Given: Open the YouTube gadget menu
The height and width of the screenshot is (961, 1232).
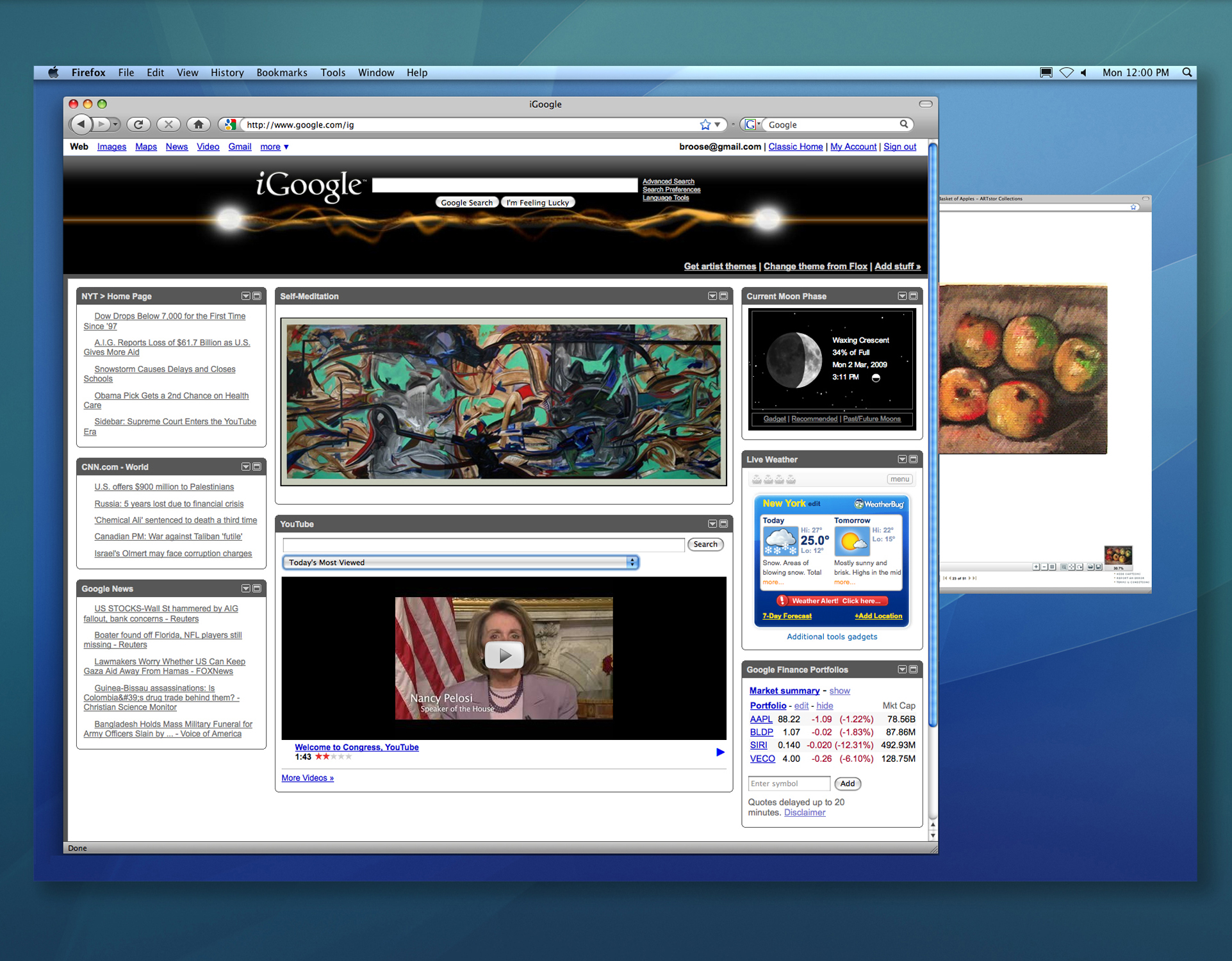Looking at the screenshot, I should click(x=712, y=523).
